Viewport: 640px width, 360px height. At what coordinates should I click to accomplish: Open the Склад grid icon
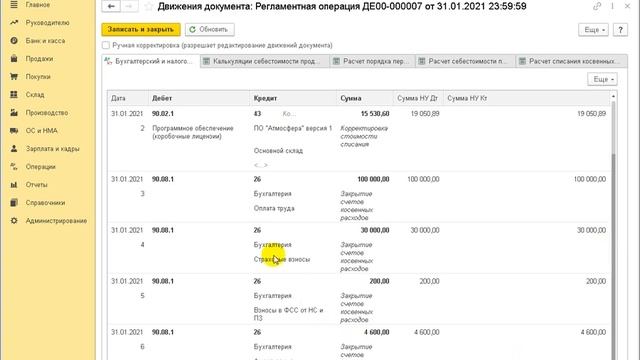14,94
